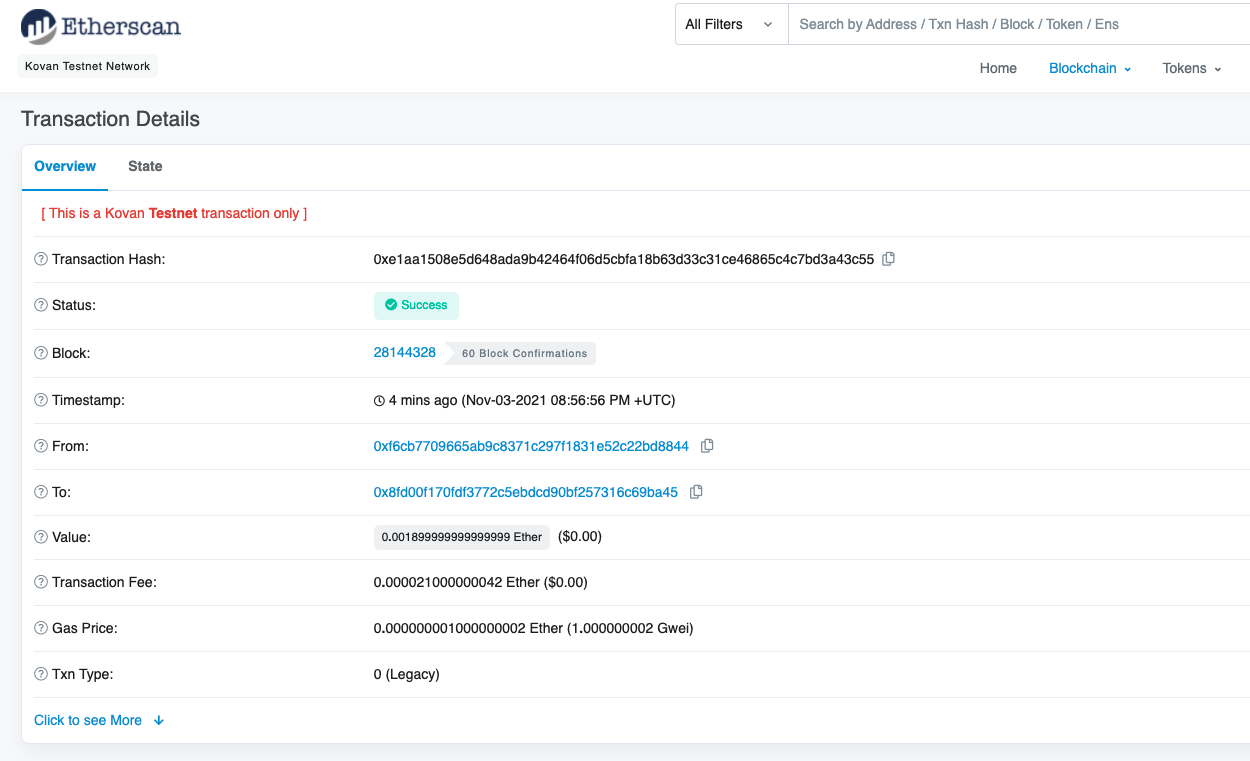Viewport: 1250px width, 761px height.
Task: Copy the transaction hash to clipboard
Action: (888, 259)
